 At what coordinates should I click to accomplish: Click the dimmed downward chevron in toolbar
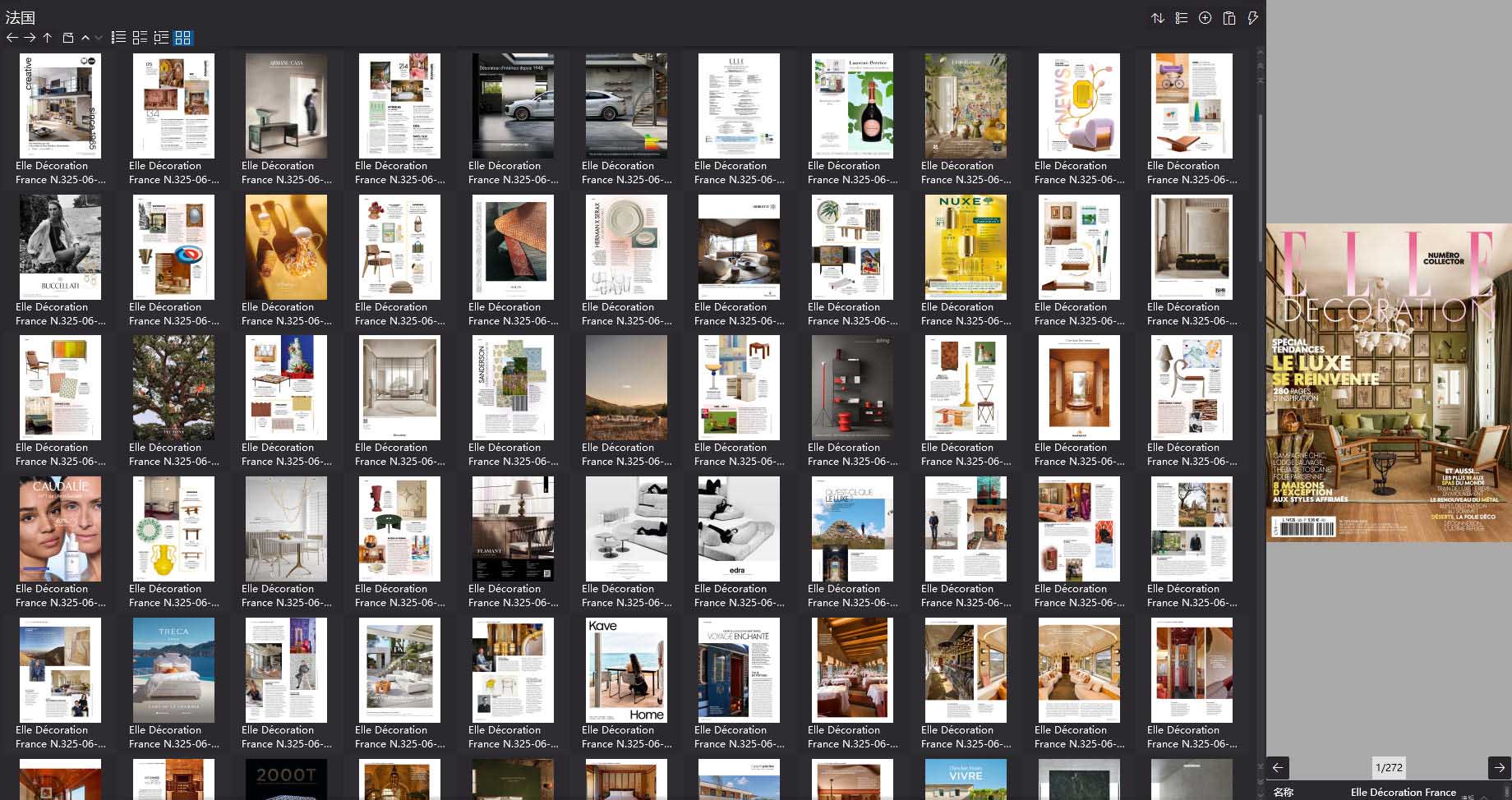[x=99, y=38]
